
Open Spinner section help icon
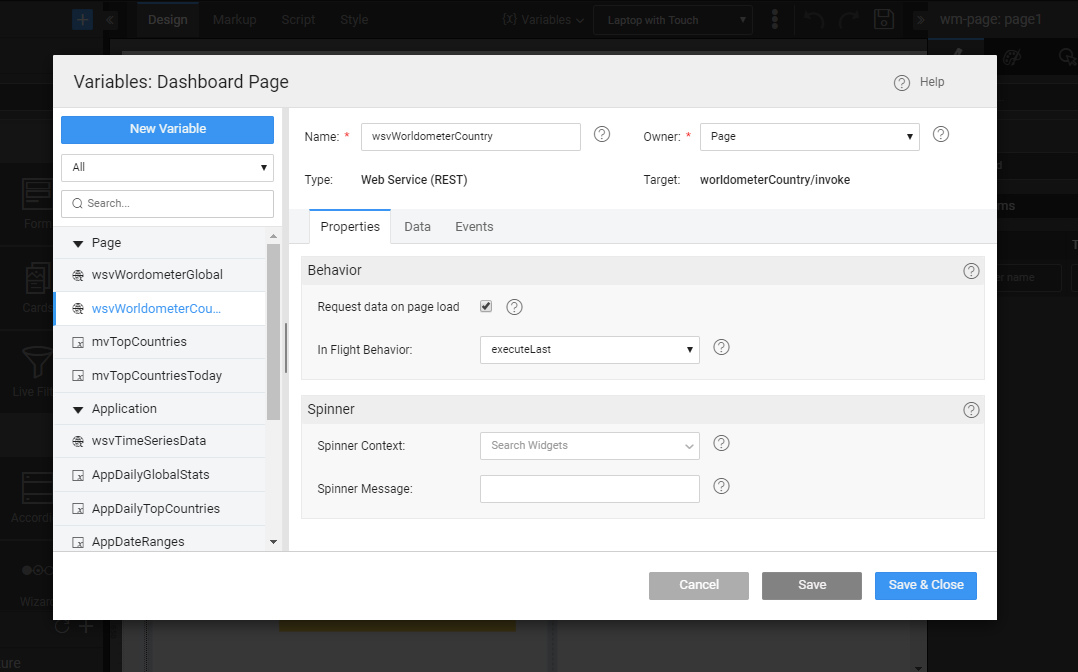coord(970,410)
